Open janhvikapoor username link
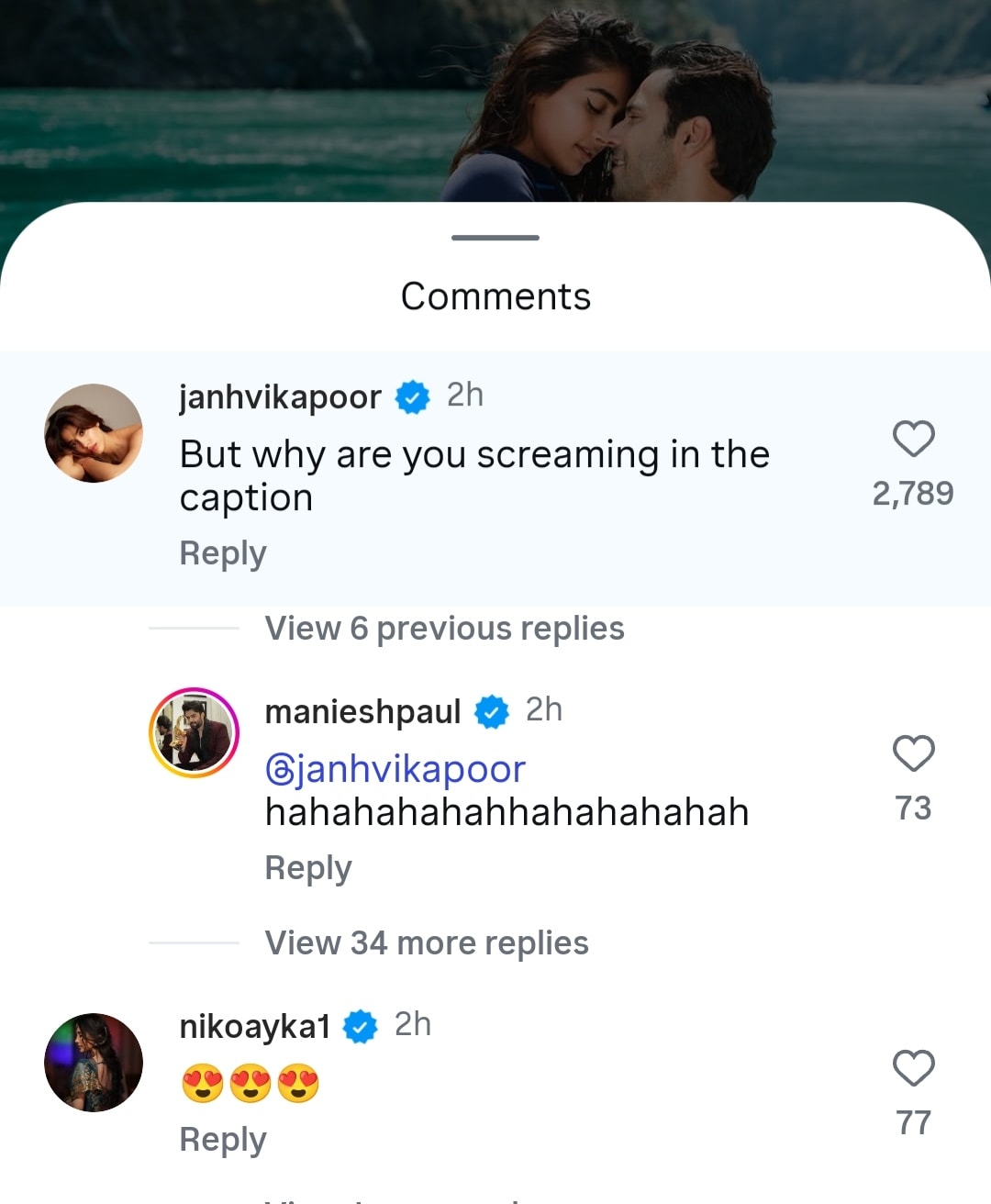 (280, 397)
